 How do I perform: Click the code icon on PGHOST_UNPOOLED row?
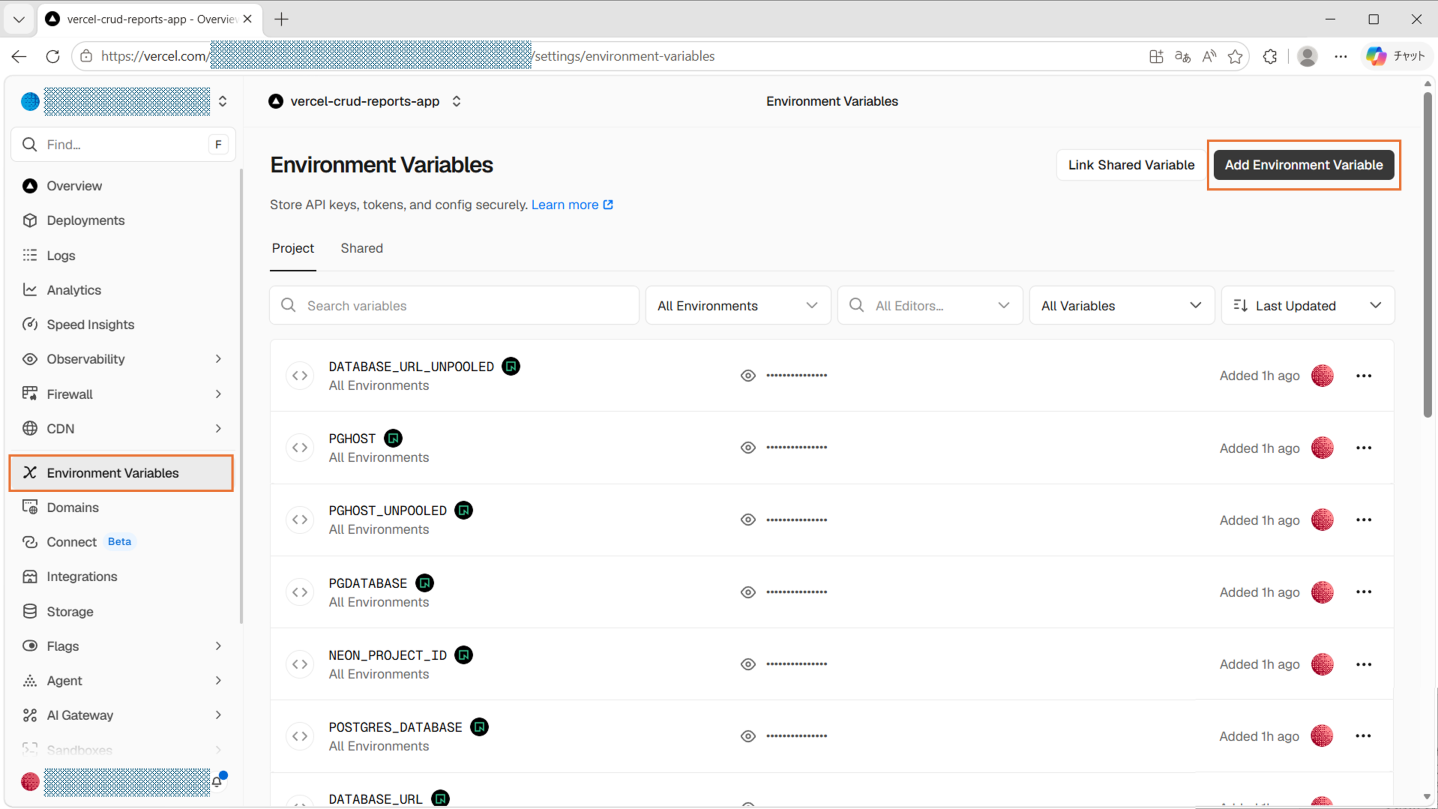[300, 520]
